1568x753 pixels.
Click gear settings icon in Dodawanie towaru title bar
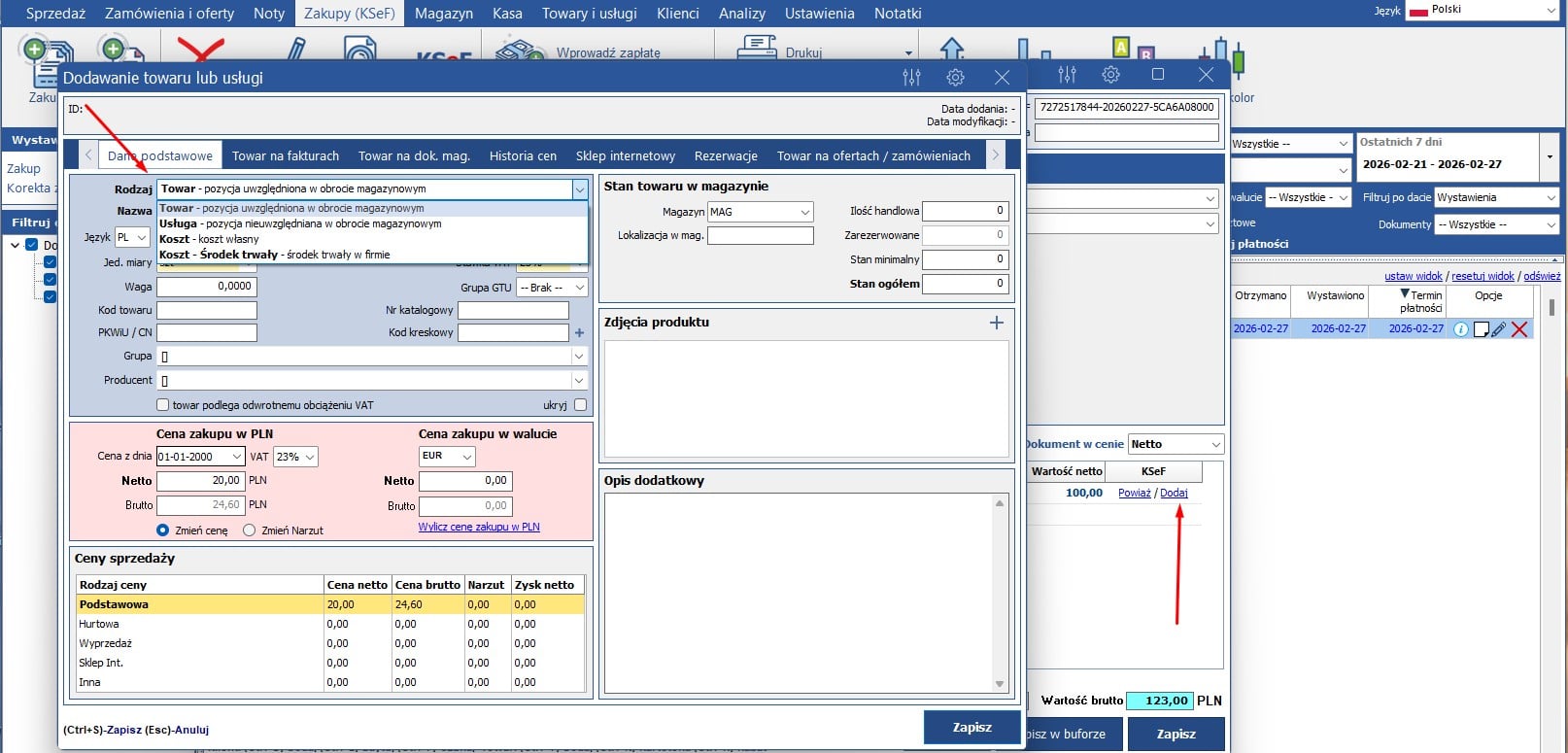pyautogui.click(x=955, y=78)
